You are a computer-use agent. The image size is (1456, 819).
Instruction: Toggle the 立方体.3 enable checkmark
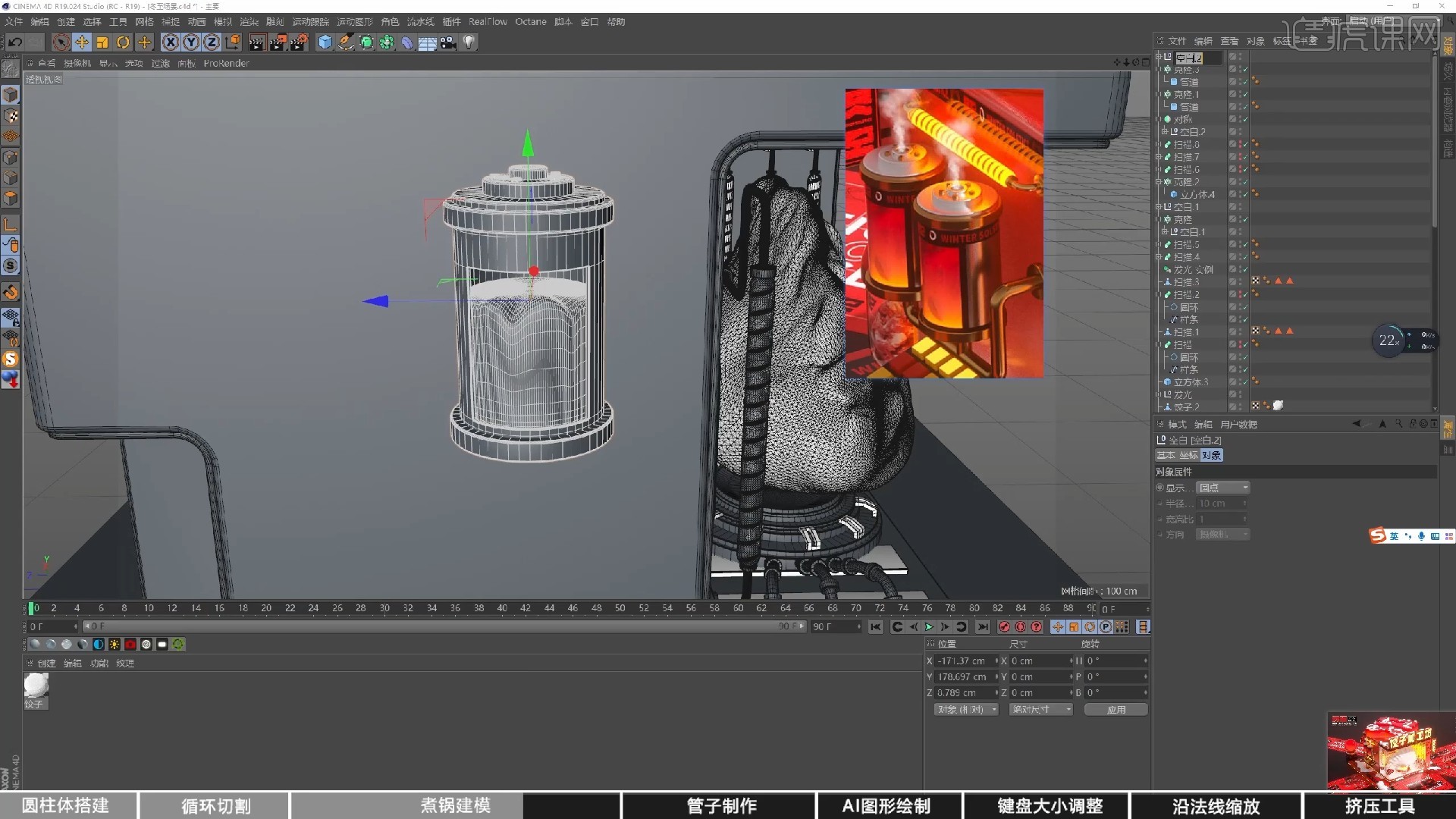point(1245,382)
